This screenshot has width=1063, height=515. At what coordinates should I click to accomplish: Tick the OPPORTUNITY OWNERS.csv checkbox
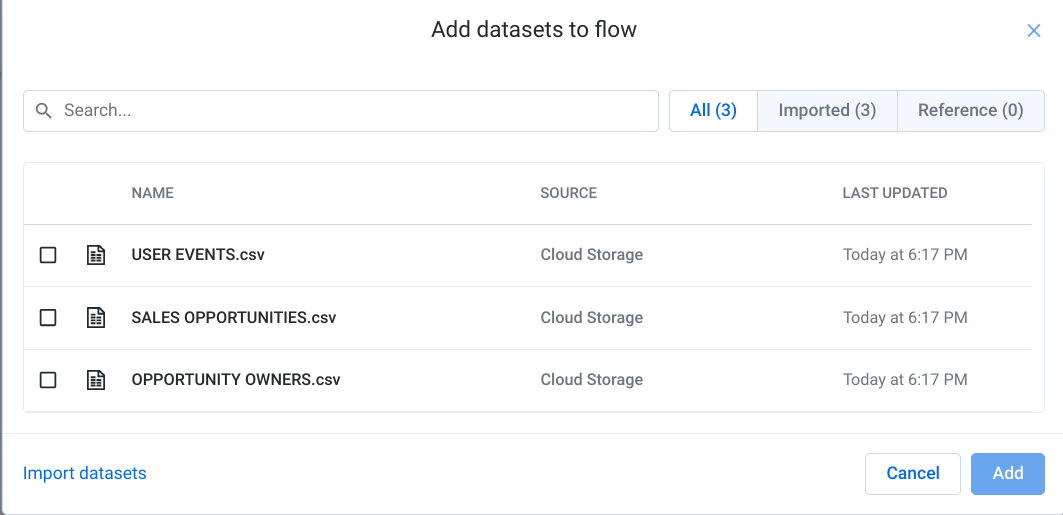[47, 380]
